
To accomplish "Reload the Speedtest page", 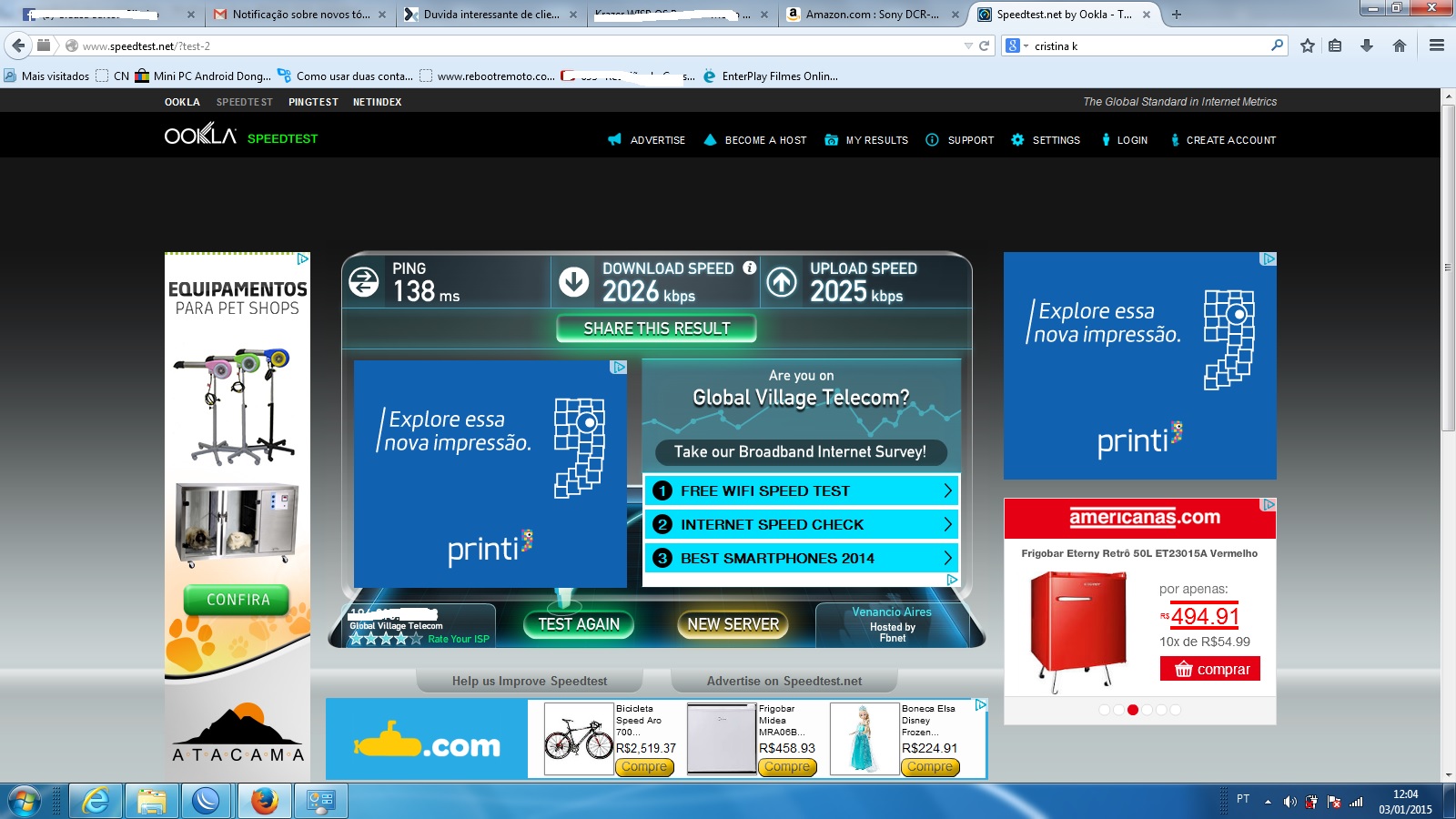I will click(x=984, y=45).
